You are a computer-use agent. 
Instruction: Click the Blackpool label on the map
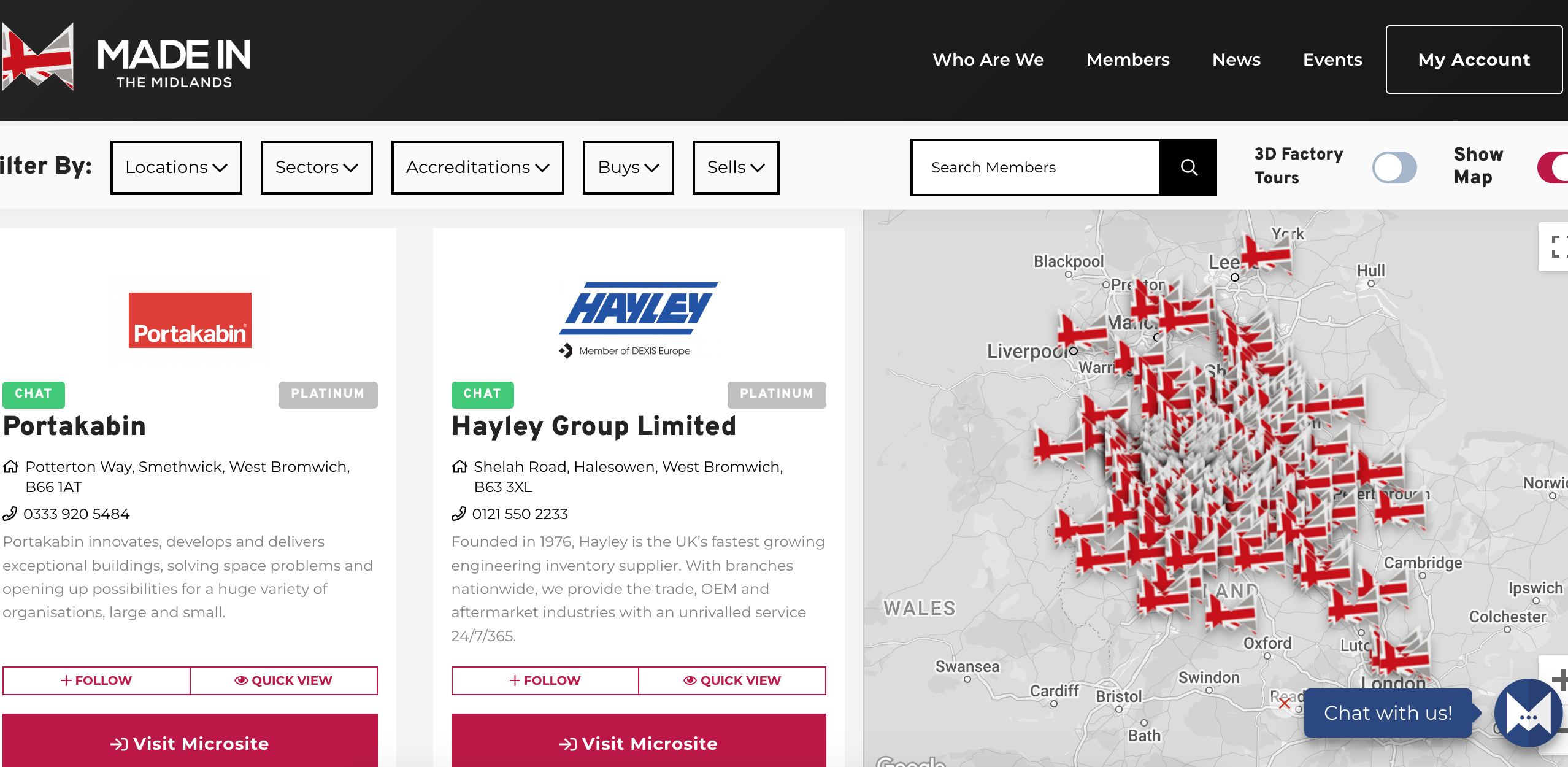(1069, 261)
